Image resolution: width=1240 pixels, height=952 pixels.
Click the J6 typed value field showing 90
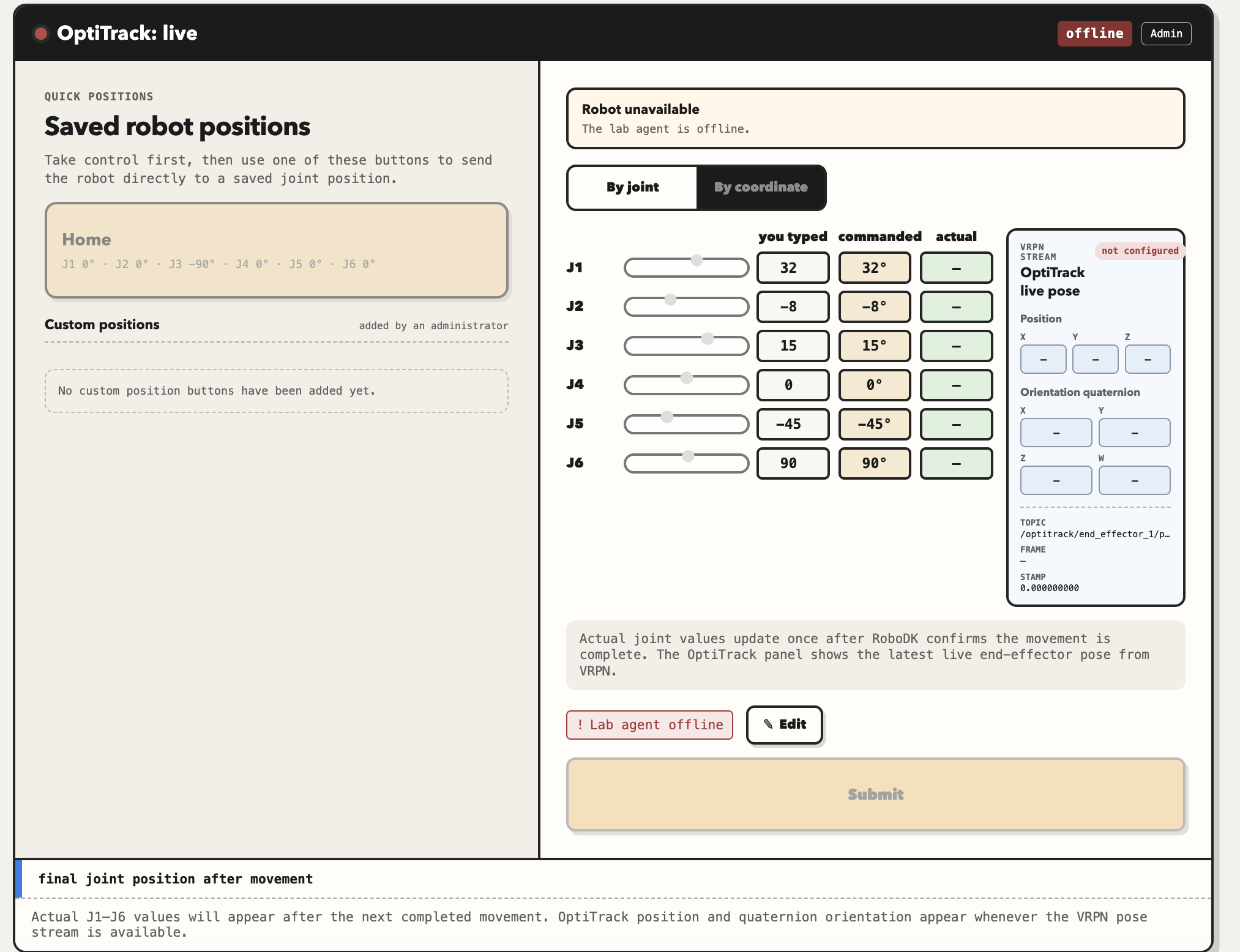(x=793, y=463)
